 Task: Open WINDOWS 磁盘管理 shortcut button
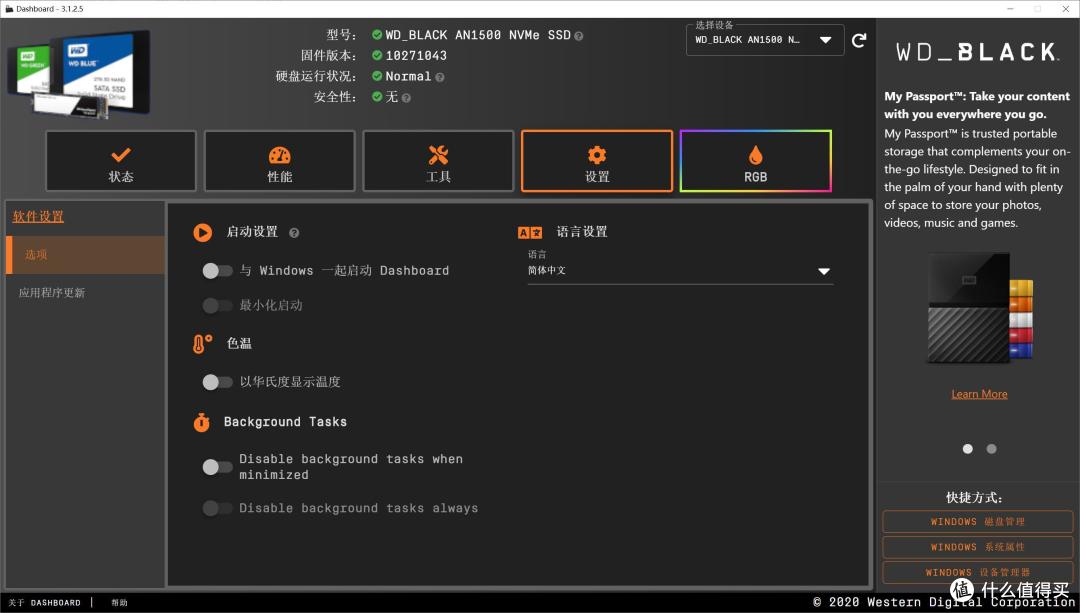click(977, 521)
